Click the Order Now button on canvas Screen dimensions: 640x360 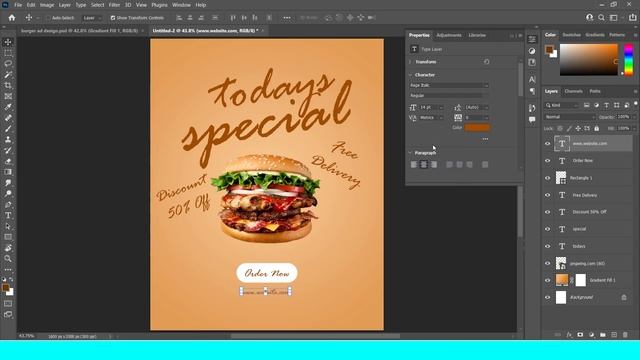coord(267,273)
